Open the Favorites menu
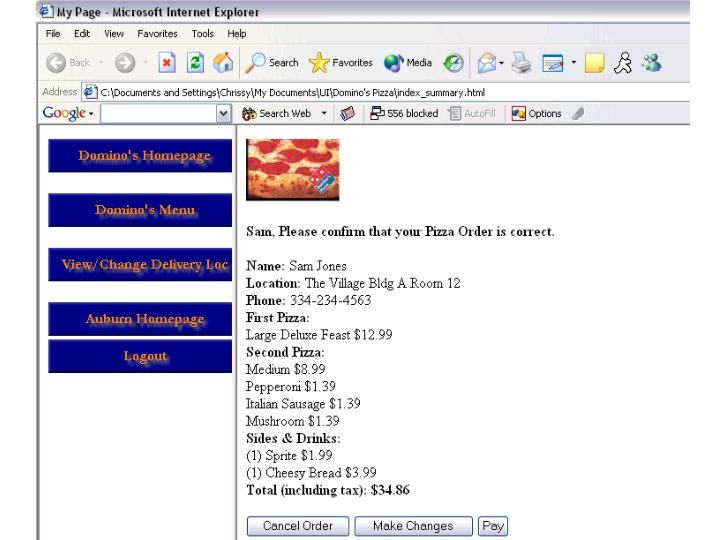This screenshot has height=540, width=720. pyautogui.click(x=157, y=34)
